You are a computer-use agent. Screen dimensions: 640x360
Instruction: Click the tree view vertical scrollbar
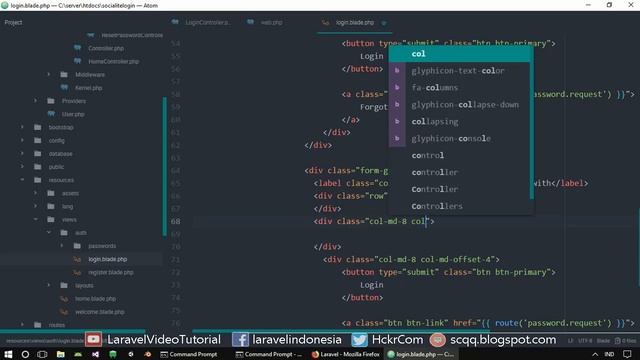[164, 166]
